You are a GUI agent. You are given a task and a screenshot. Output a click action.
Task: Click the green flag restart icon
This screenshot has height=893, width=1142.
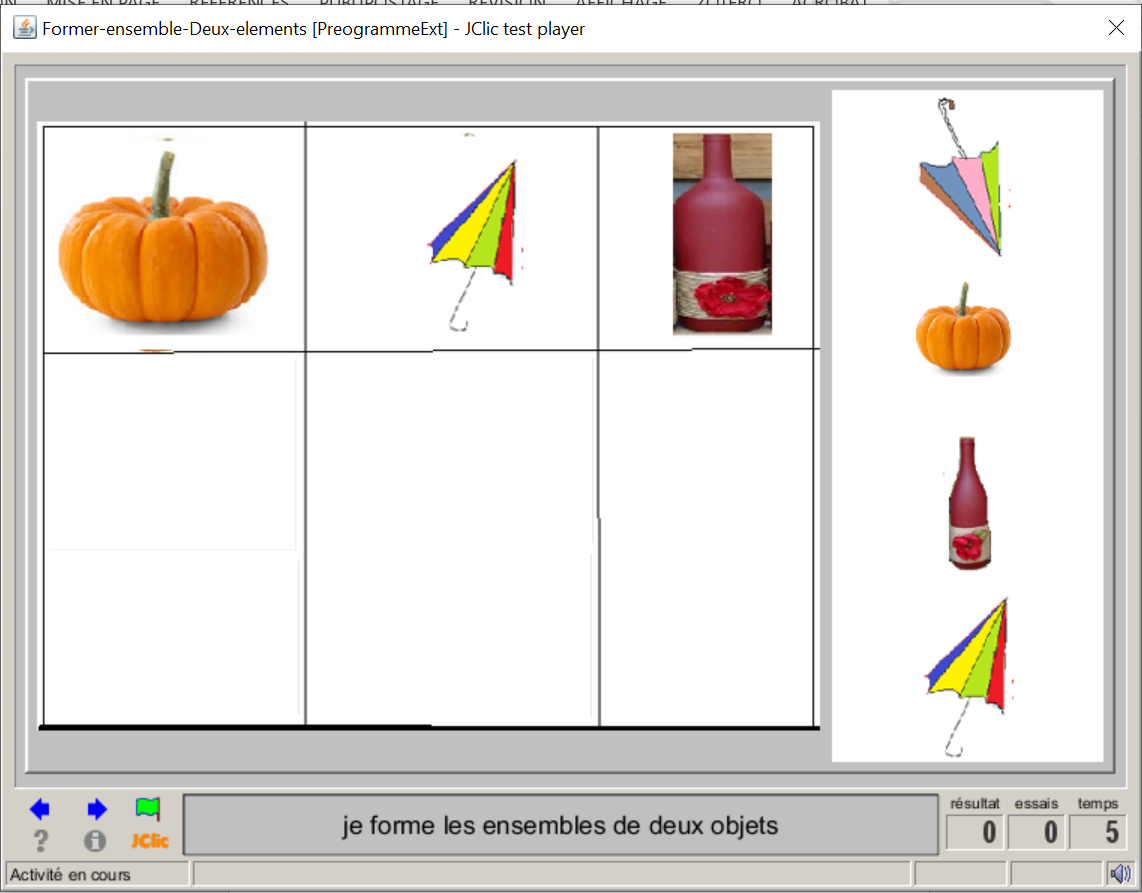pyautogui.click(x=148, y=808)
